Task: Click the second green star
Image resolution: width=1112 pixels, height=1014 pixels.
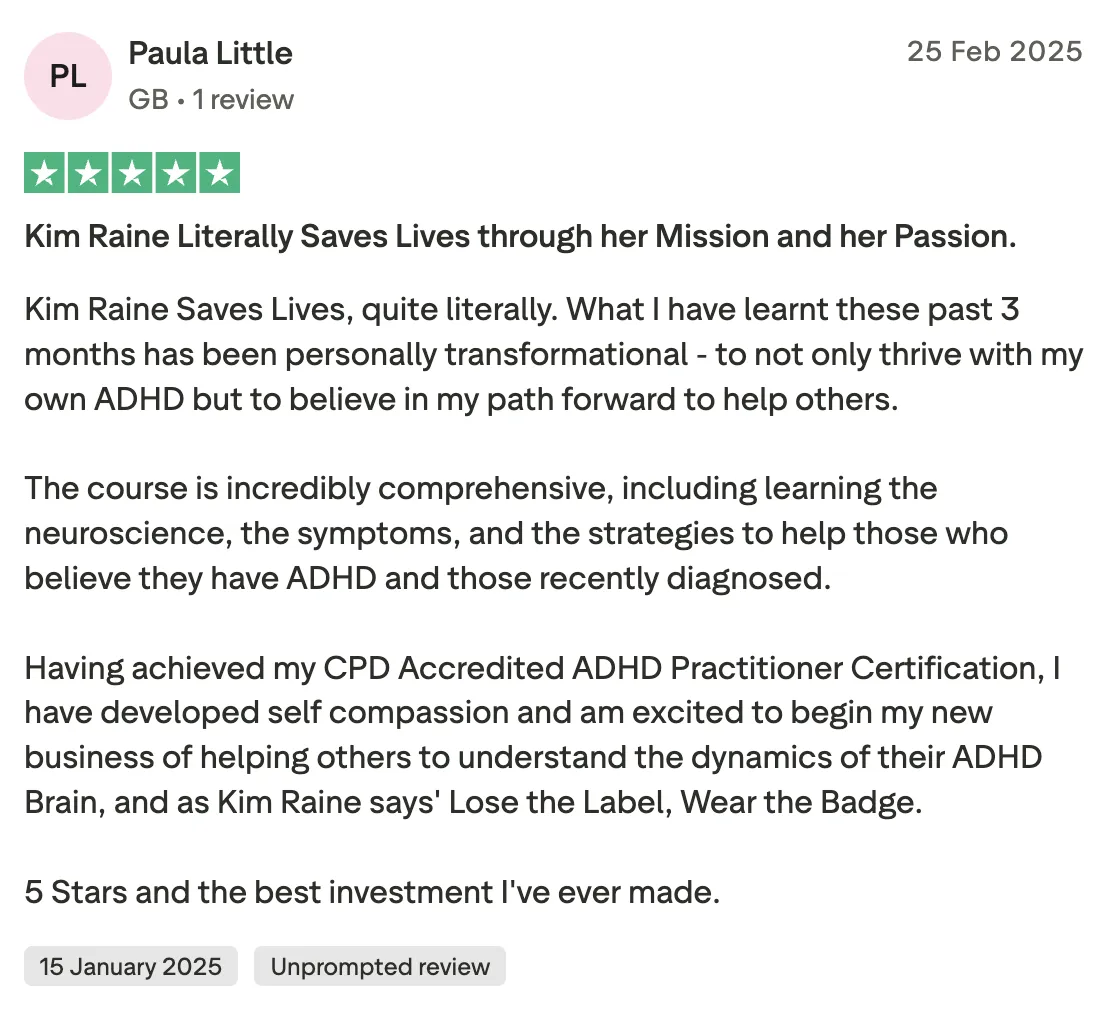Action: pyautogui.click(x=88, y=172)
